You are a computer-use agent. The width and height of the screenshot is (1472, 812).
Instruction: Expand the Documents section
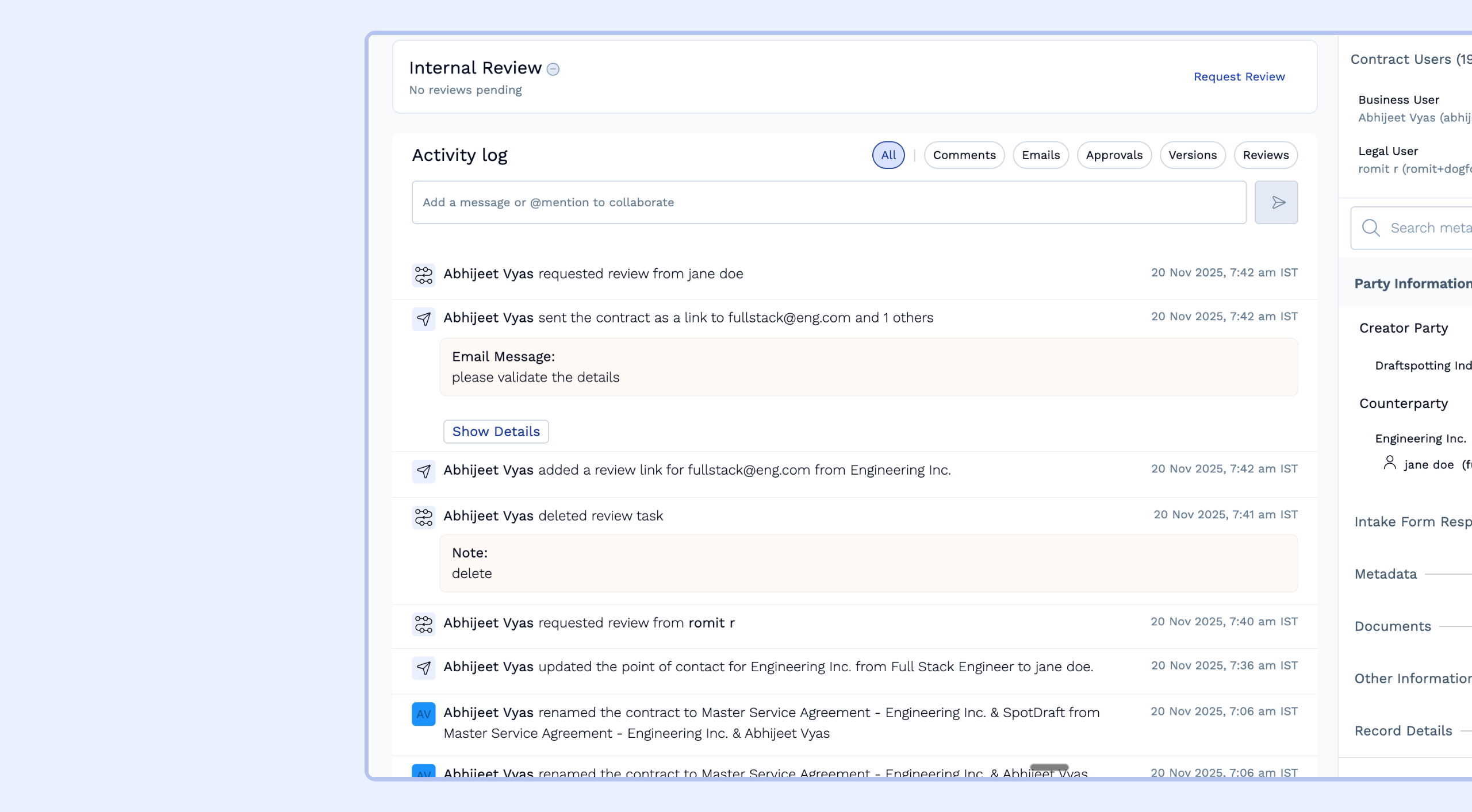click(x=1392, y=626)
